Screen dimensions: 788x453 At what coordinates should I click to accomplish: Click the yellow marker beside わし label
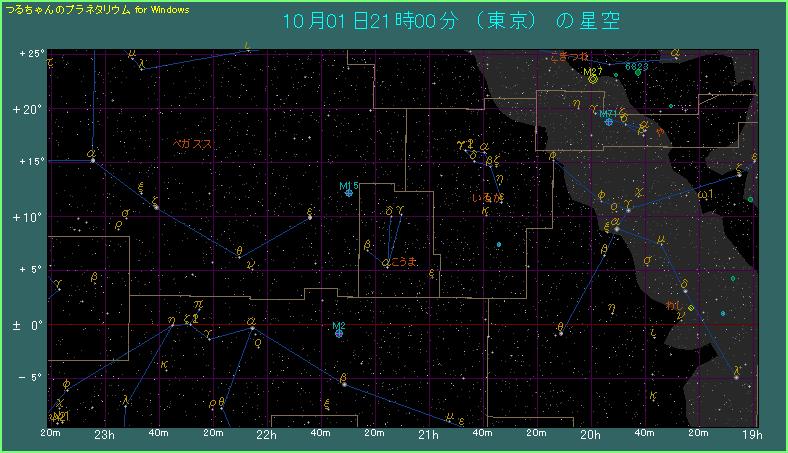[x=691, y=308]
